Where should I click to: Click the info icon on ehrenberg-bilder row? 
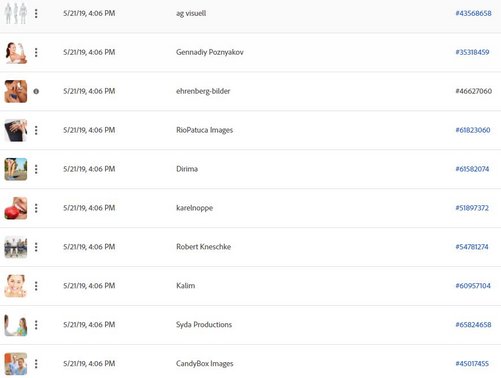(x=36, y=91)
